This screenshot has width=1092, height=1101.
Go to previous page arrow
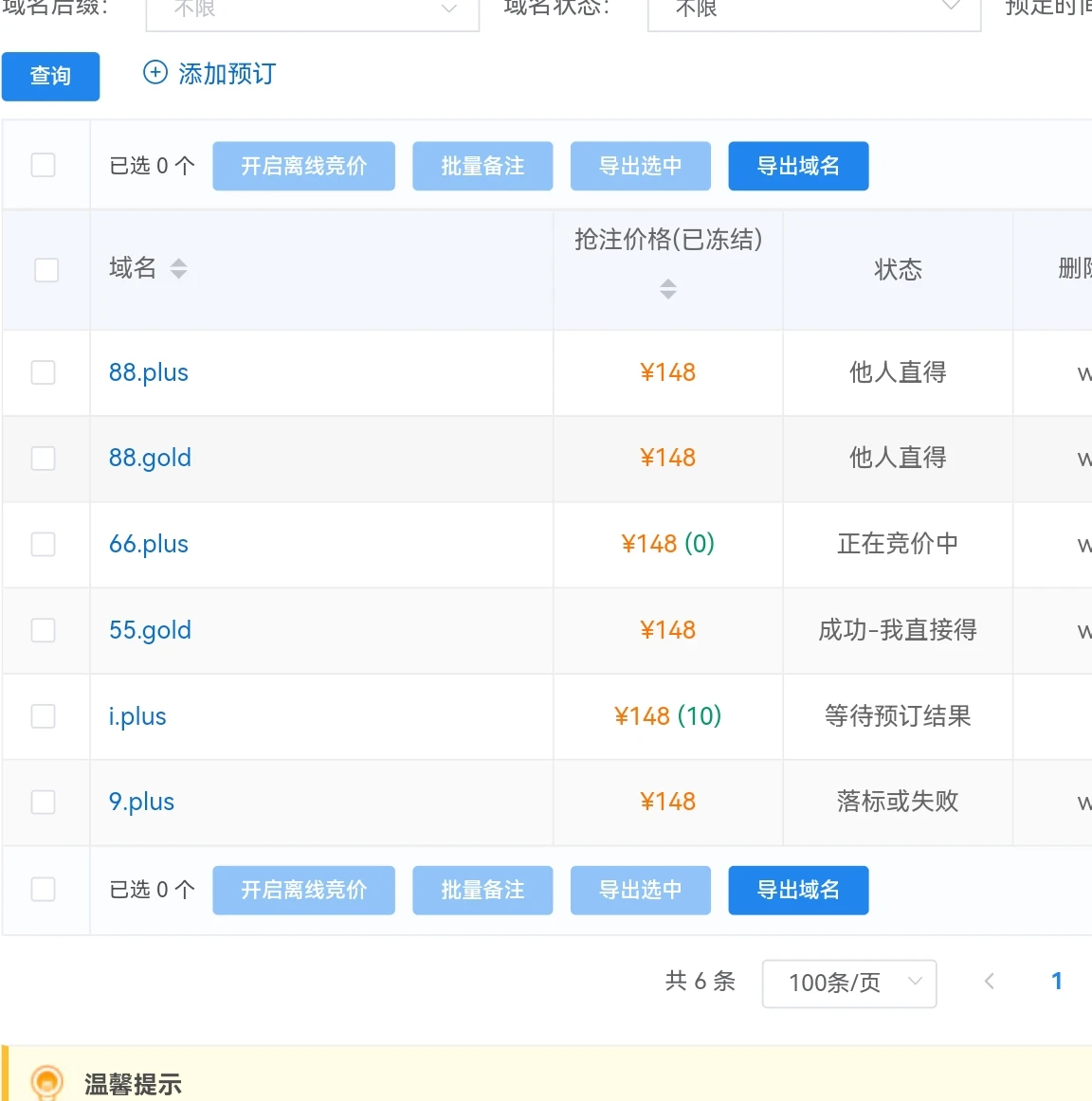[x=990, y=982]
